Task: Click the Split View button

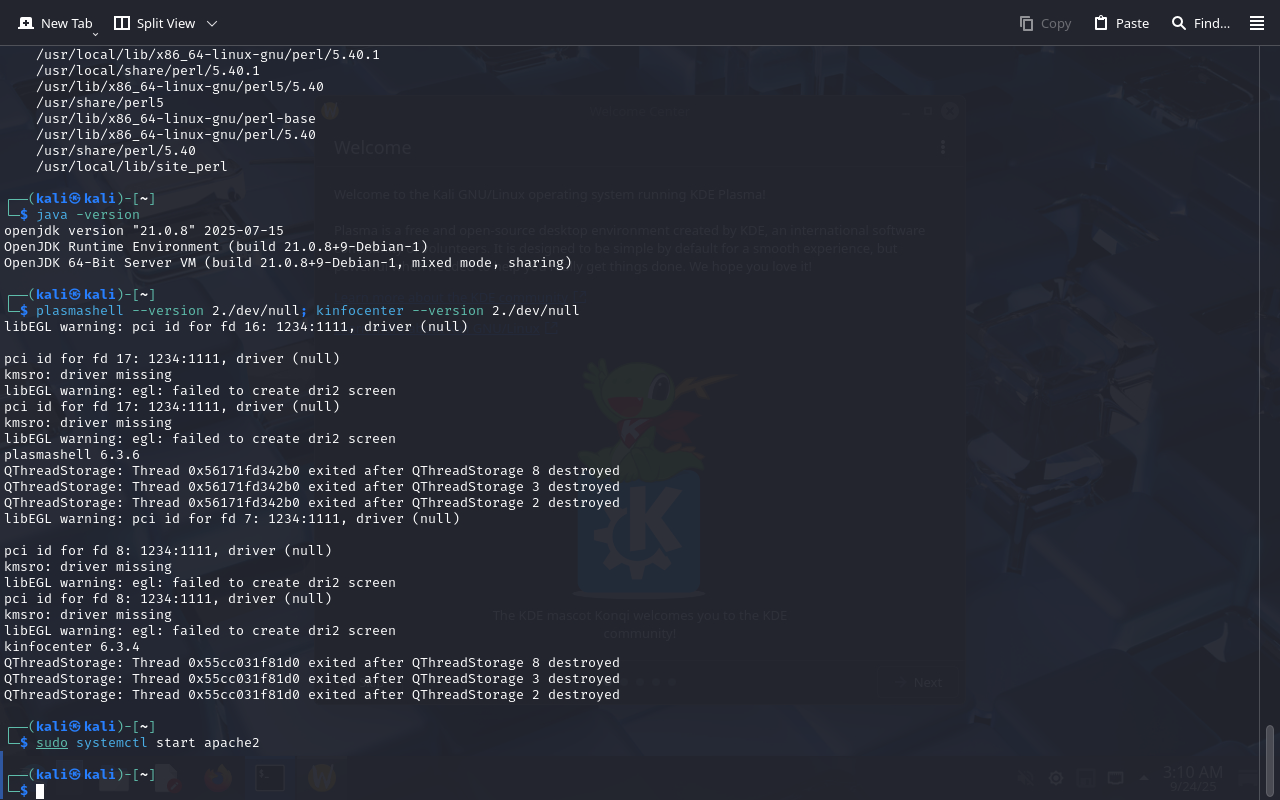Action: 154,23
